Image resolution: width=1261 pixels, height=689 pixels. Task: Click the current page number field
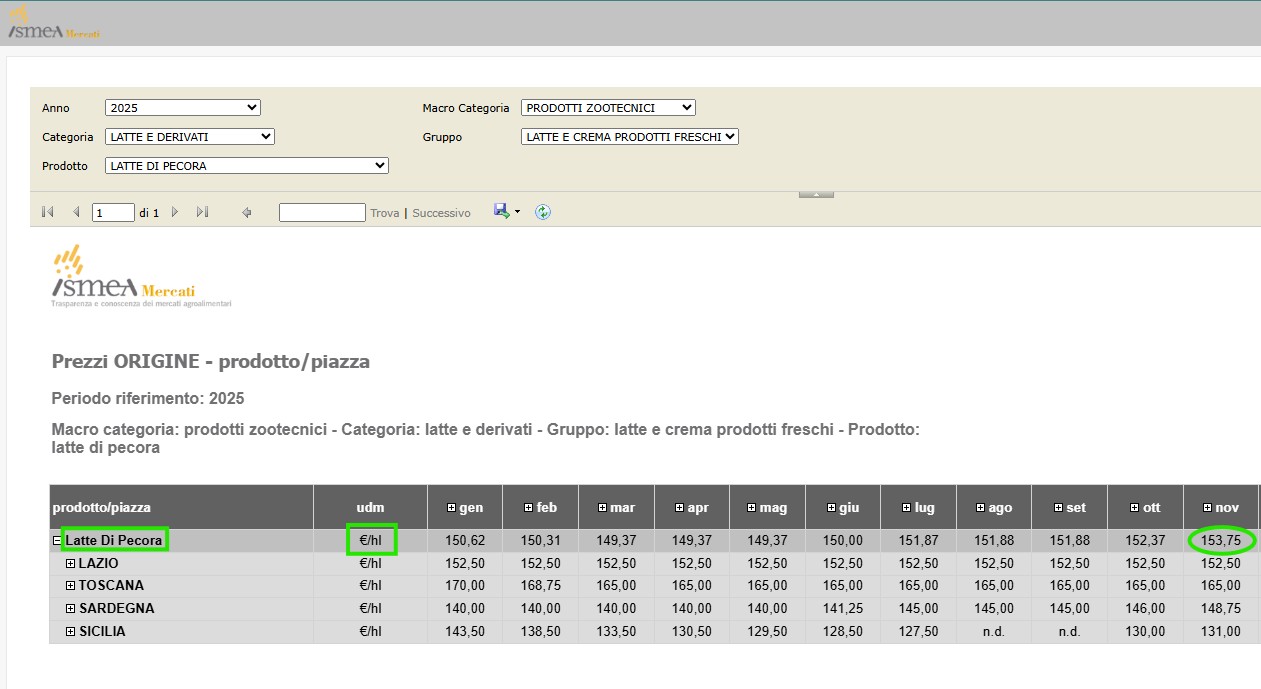pyautogui.click(x=113, y=212)
